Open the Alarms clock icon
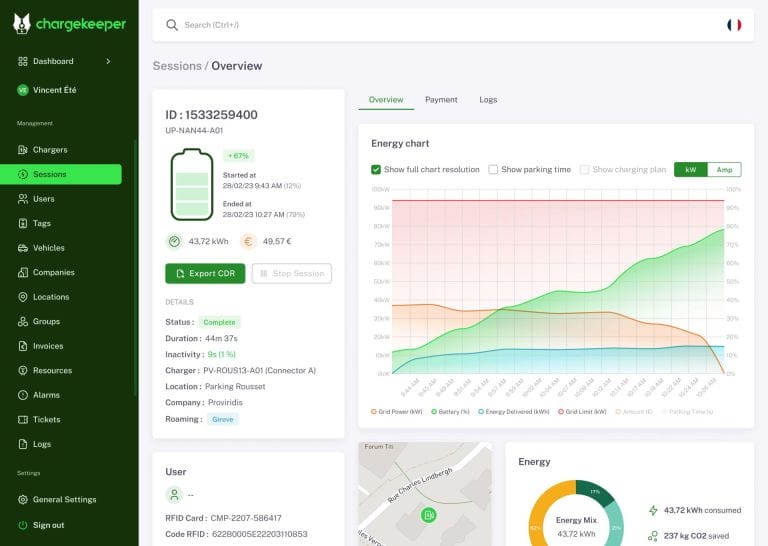The image size is (768, 546). (x=23, y=395)
